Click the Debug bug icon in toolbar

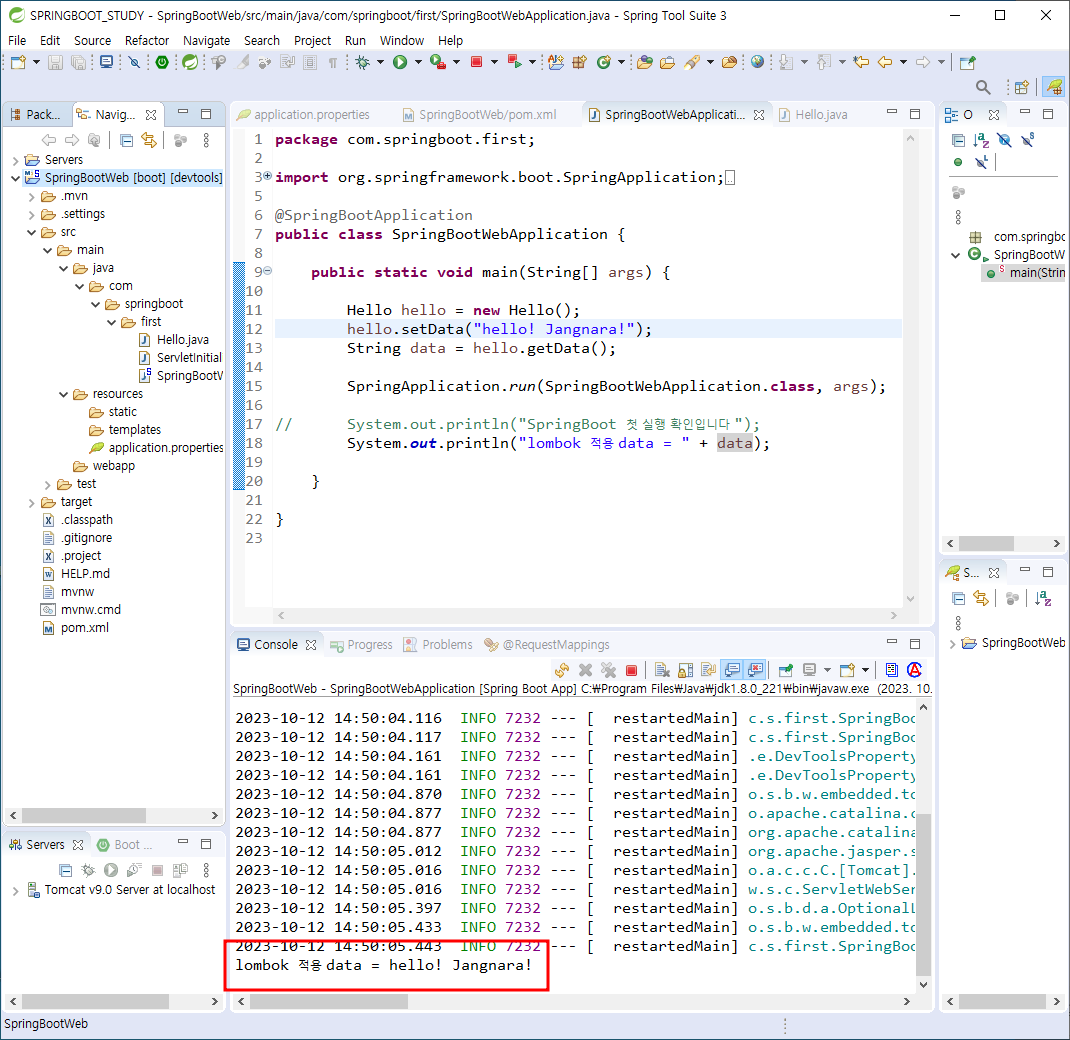pyautogui.click(x=362, y=62)
